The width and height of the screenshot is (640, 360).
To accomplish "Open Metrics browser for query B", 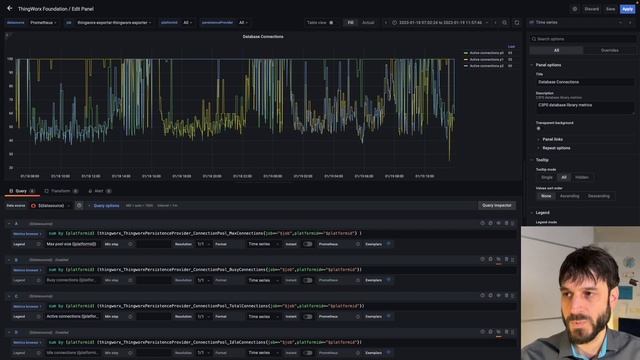I will tap(27, 270).
